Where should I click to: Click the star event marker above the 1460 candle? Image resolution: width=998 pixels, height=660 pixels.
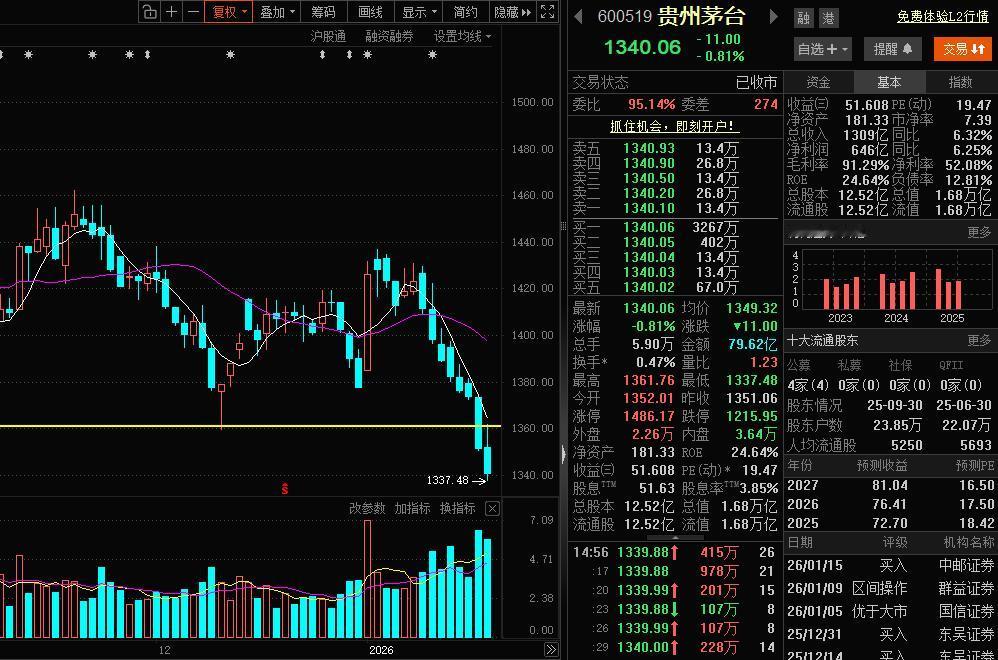coord(92,55)
